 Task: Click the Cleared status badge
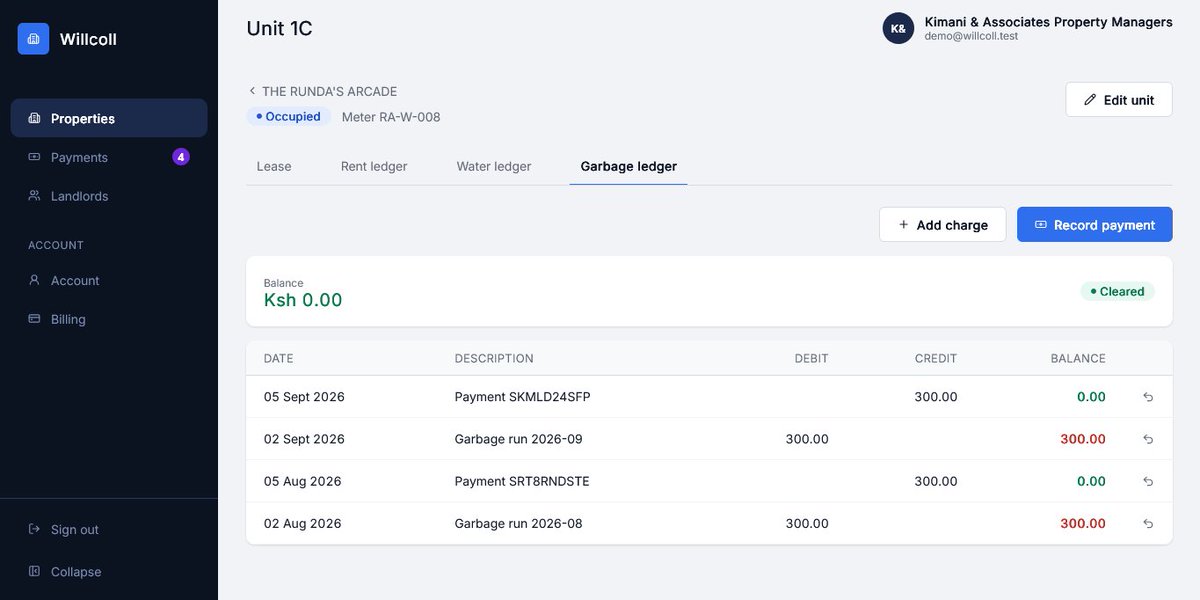(1118, 292)
